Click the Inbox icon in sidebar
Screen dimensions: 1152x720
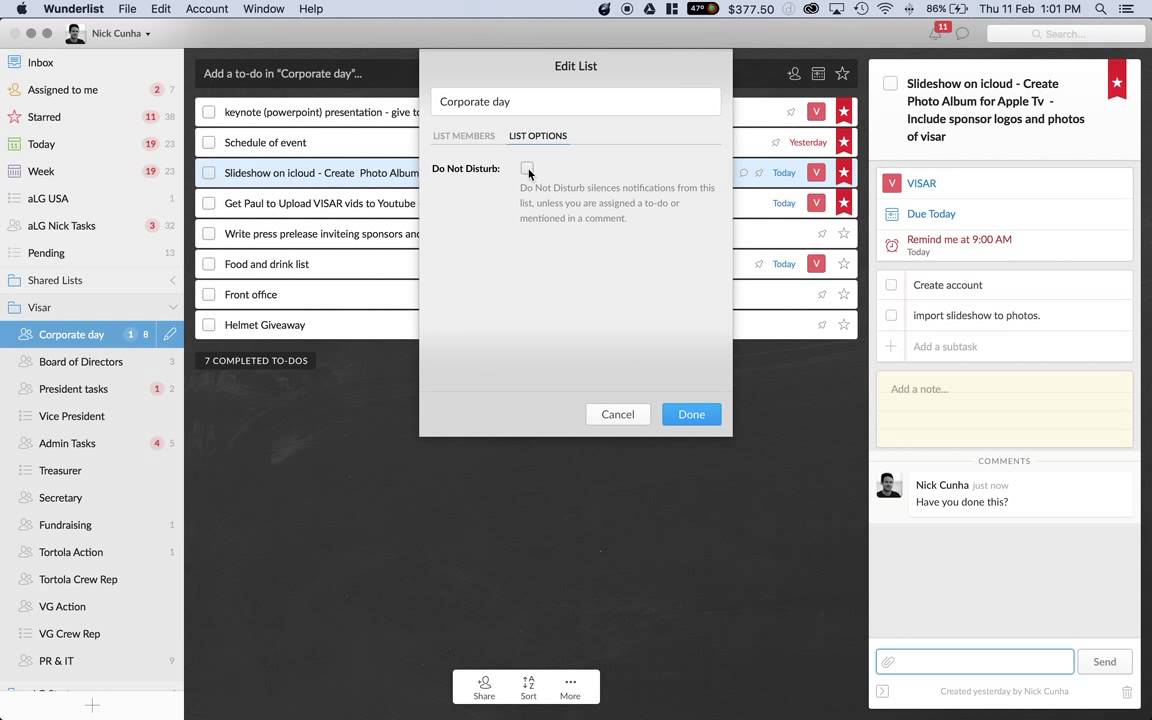[x=14, y=62]
